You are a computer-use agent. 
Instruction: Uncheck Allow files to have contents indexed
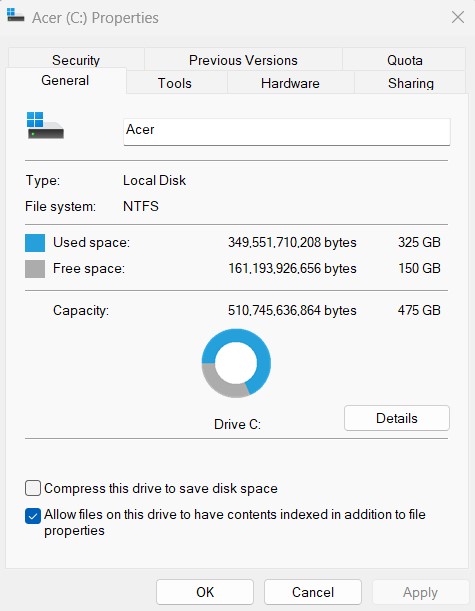click(x=33, y=516)
